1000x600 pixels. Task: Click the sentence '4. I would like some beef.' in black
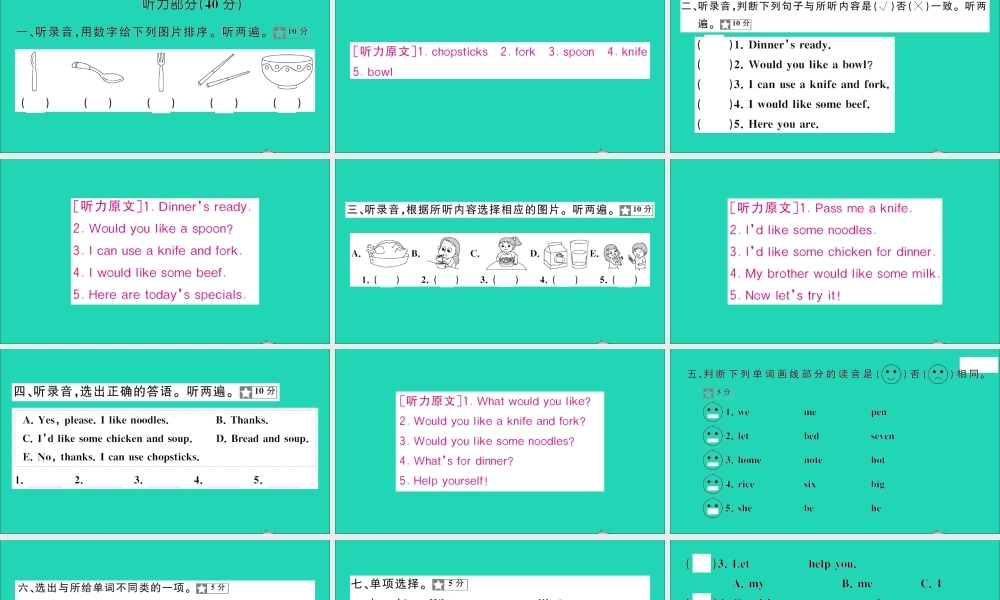(x=802, y=104)
